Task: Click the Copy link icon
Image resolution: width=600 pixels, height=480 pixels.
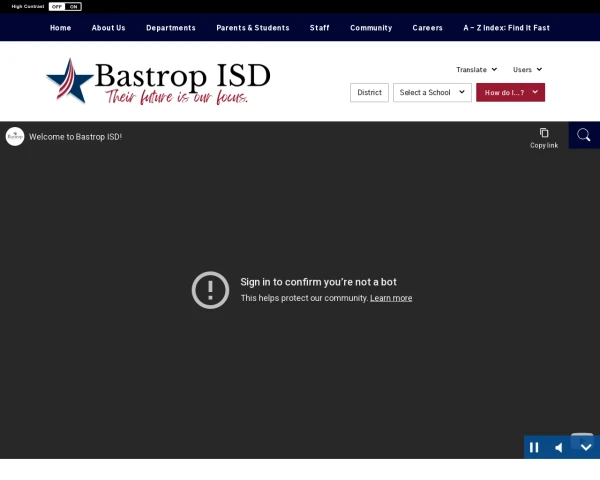Action: (544, 133)
